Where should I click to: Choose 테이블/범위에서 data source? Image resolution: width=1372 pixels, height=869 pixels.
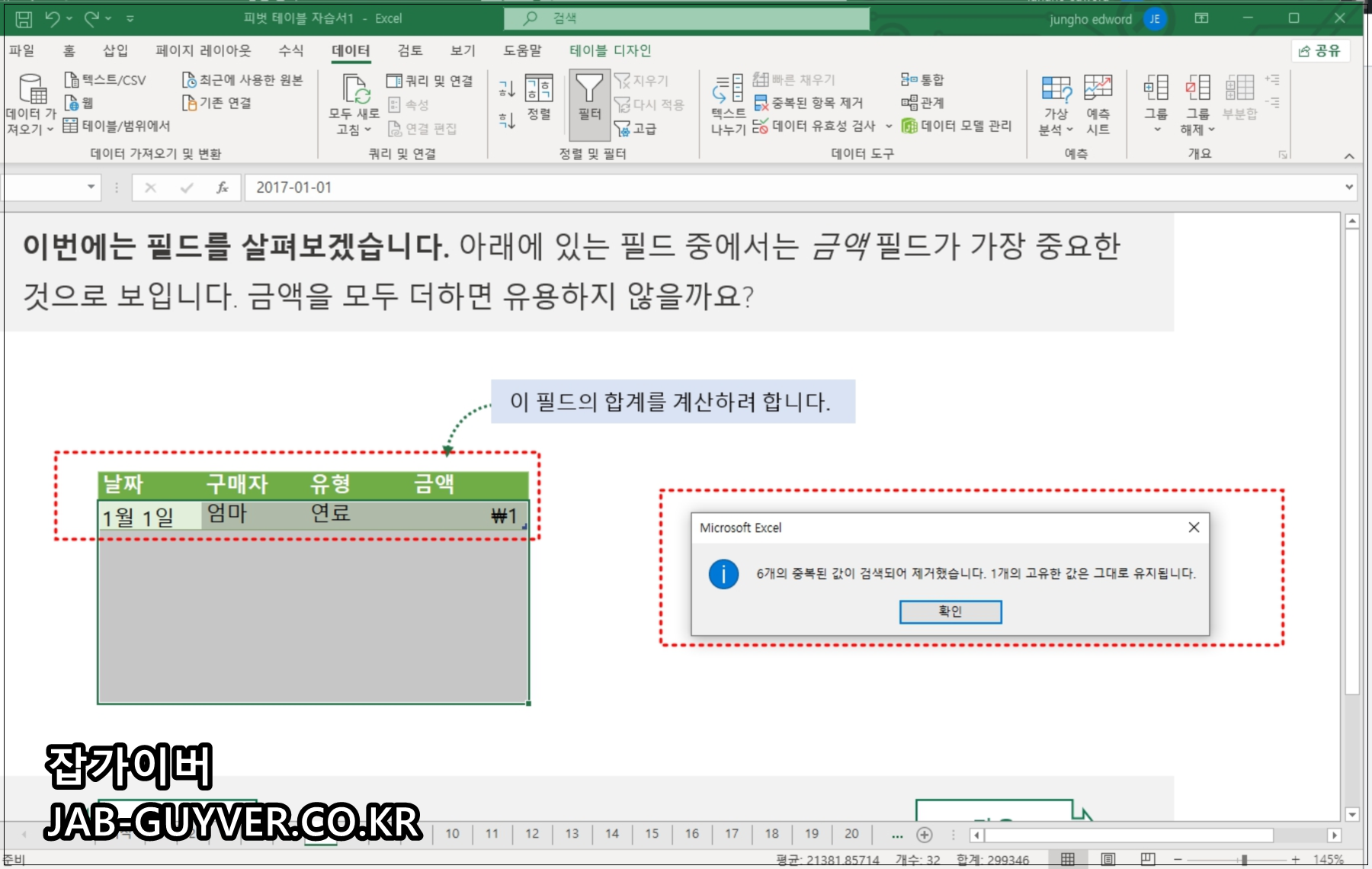[117, 126]
